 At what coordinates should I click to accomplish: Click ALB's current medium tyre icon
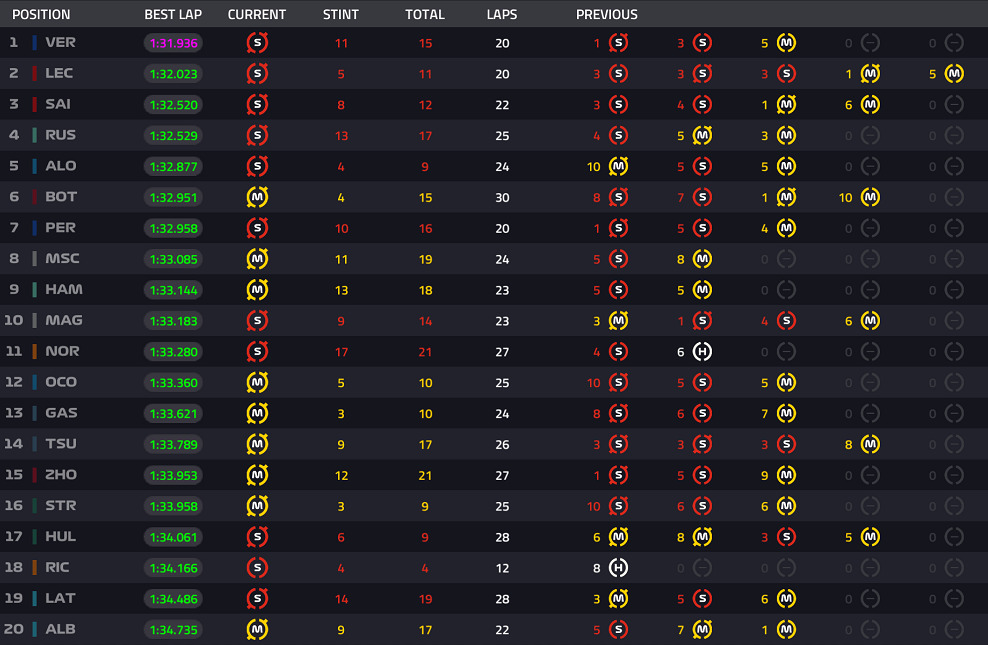(257, 629)
